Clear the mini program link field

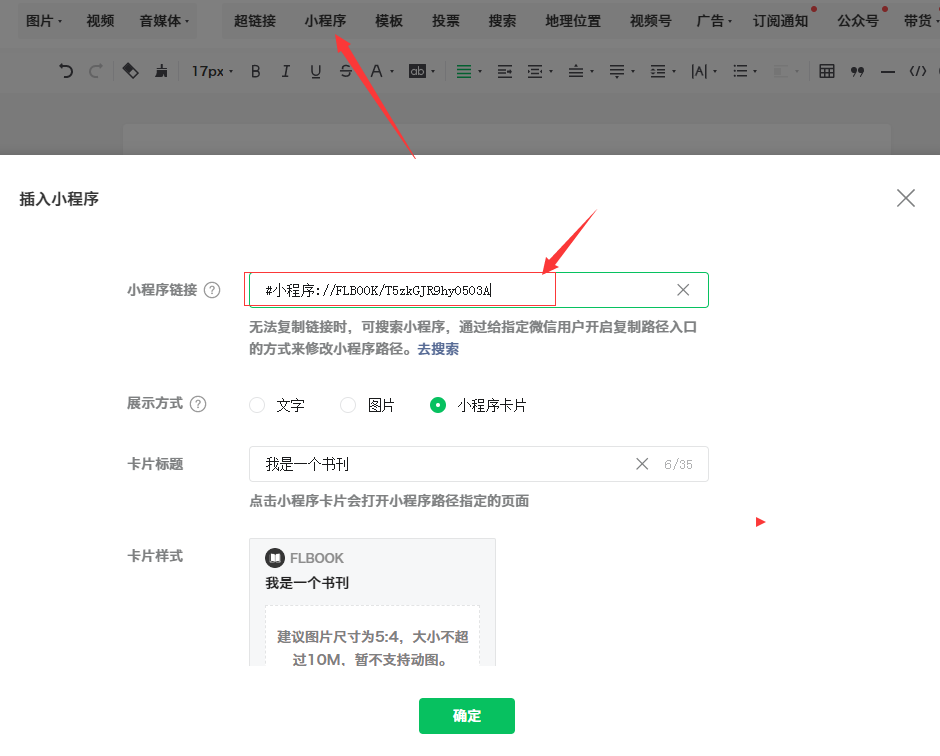[683, 290]
